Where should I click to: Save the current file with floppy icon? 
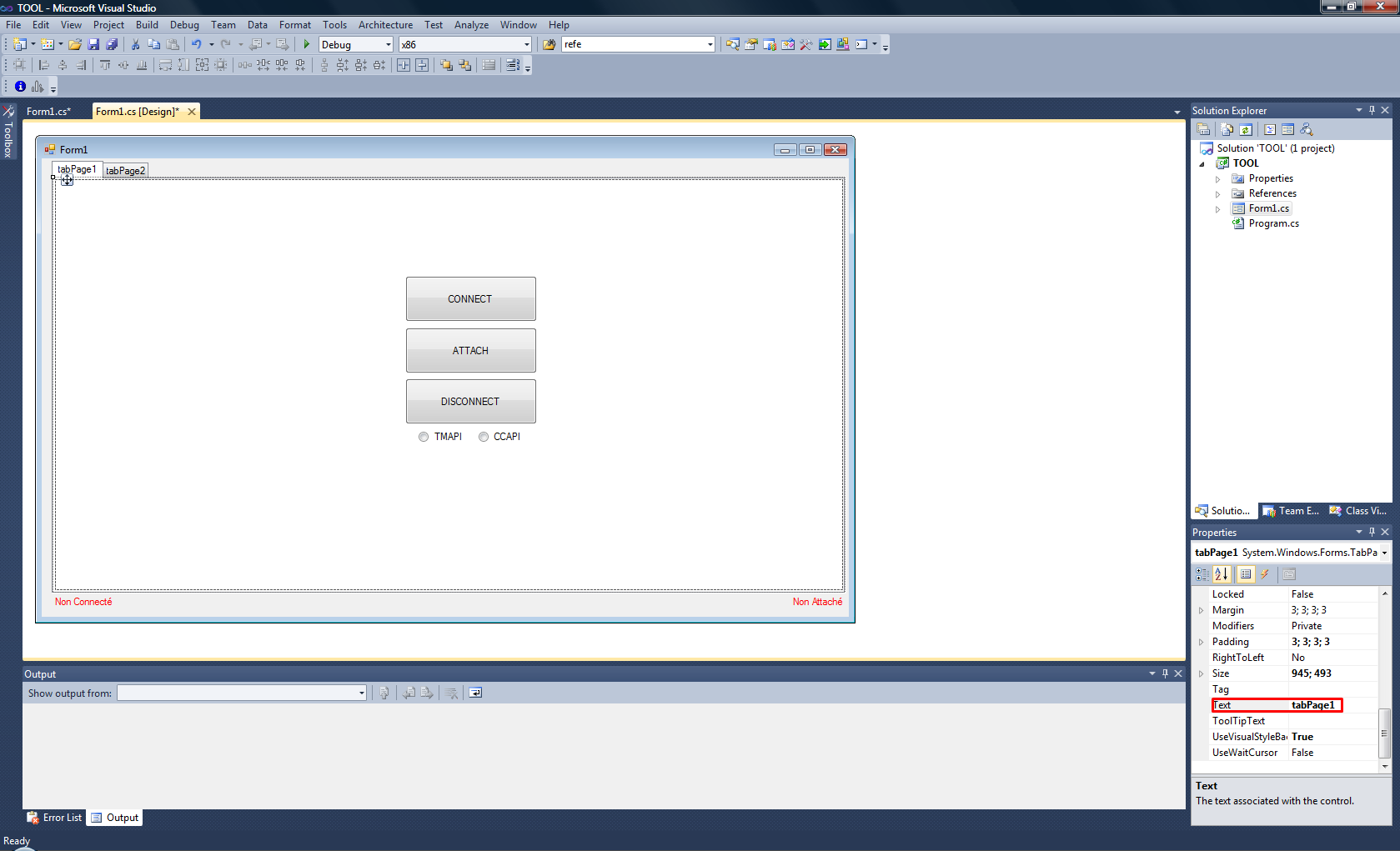click(x=93, y=44)
